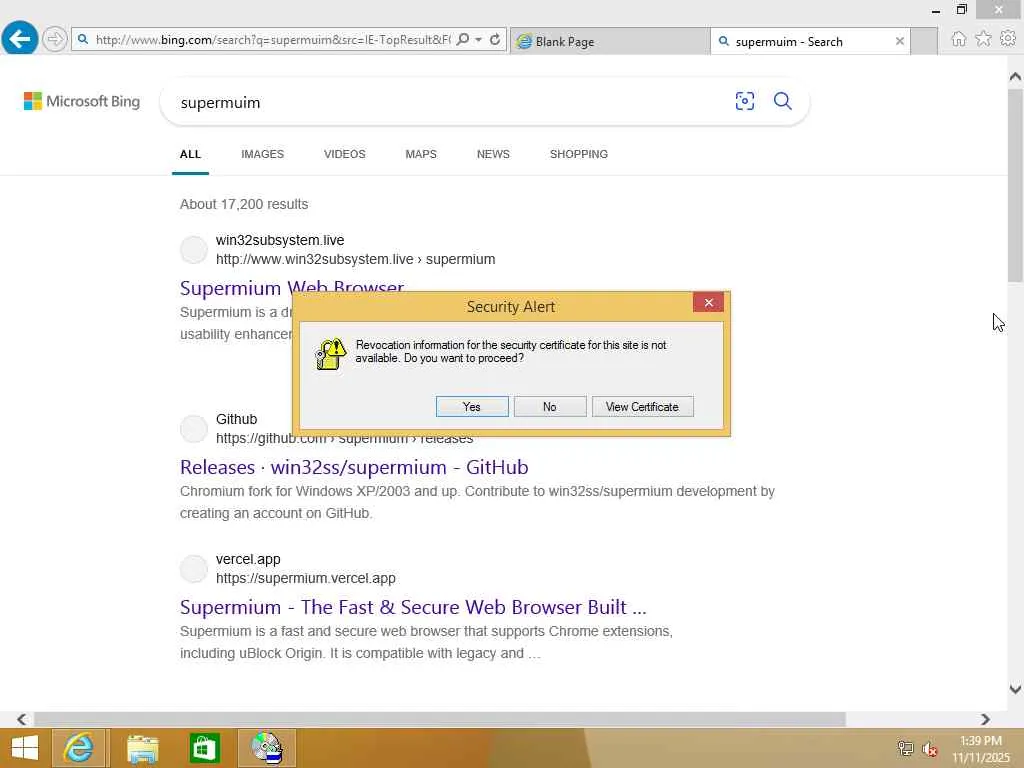Select the ALL results tab
The width and height of the screenshot is (1024, 768).
click(x=190, y=154)
